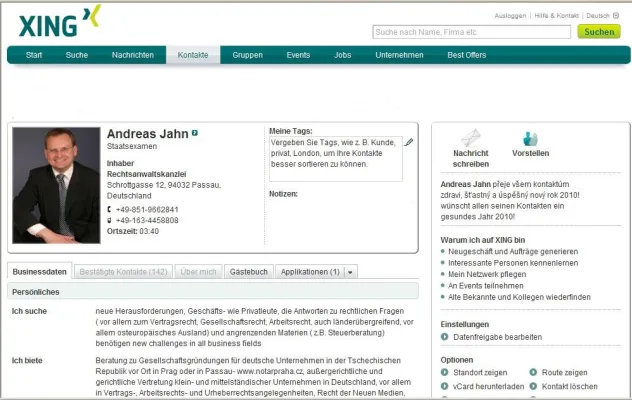This screenshot has width=632, height=400.
Task: Click the XING logo
Action: point(60,21)
